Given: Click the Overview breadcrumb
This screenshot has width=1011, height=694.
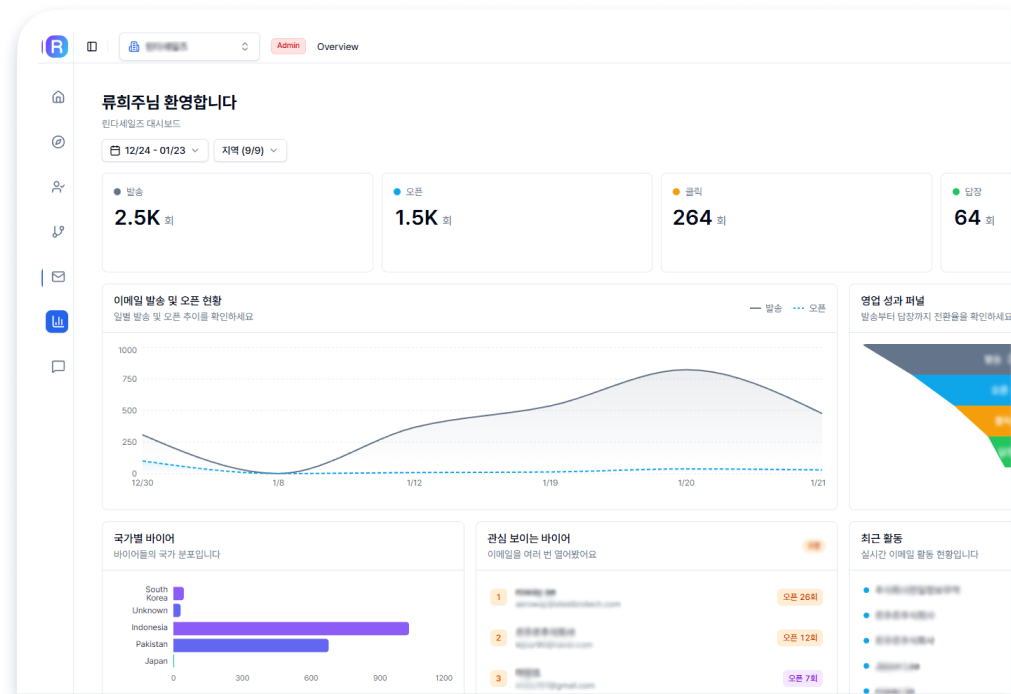Looking at the screenshot, I should pos(337,47).
